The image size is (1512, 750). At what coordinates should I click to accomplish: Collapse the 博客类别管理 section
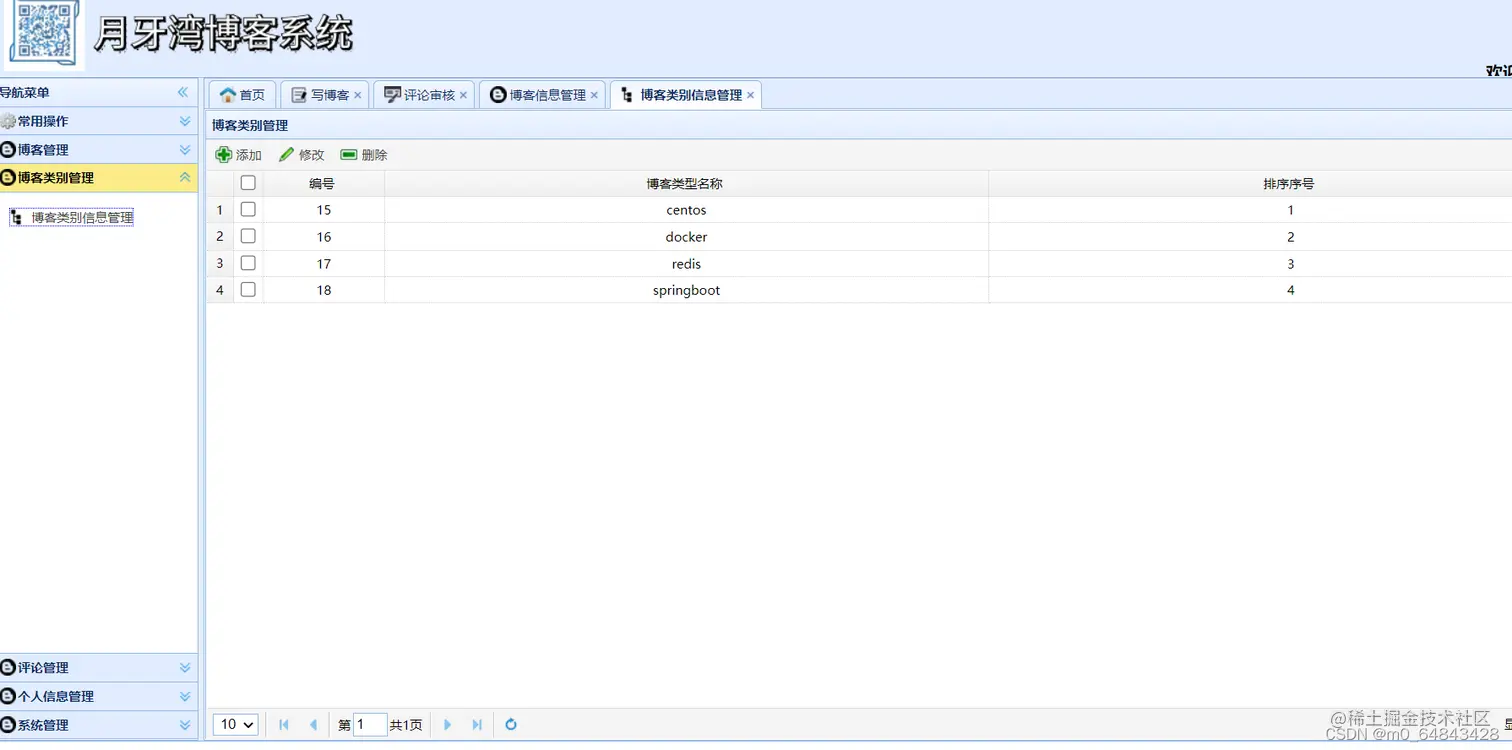click(x=185, y=177)
